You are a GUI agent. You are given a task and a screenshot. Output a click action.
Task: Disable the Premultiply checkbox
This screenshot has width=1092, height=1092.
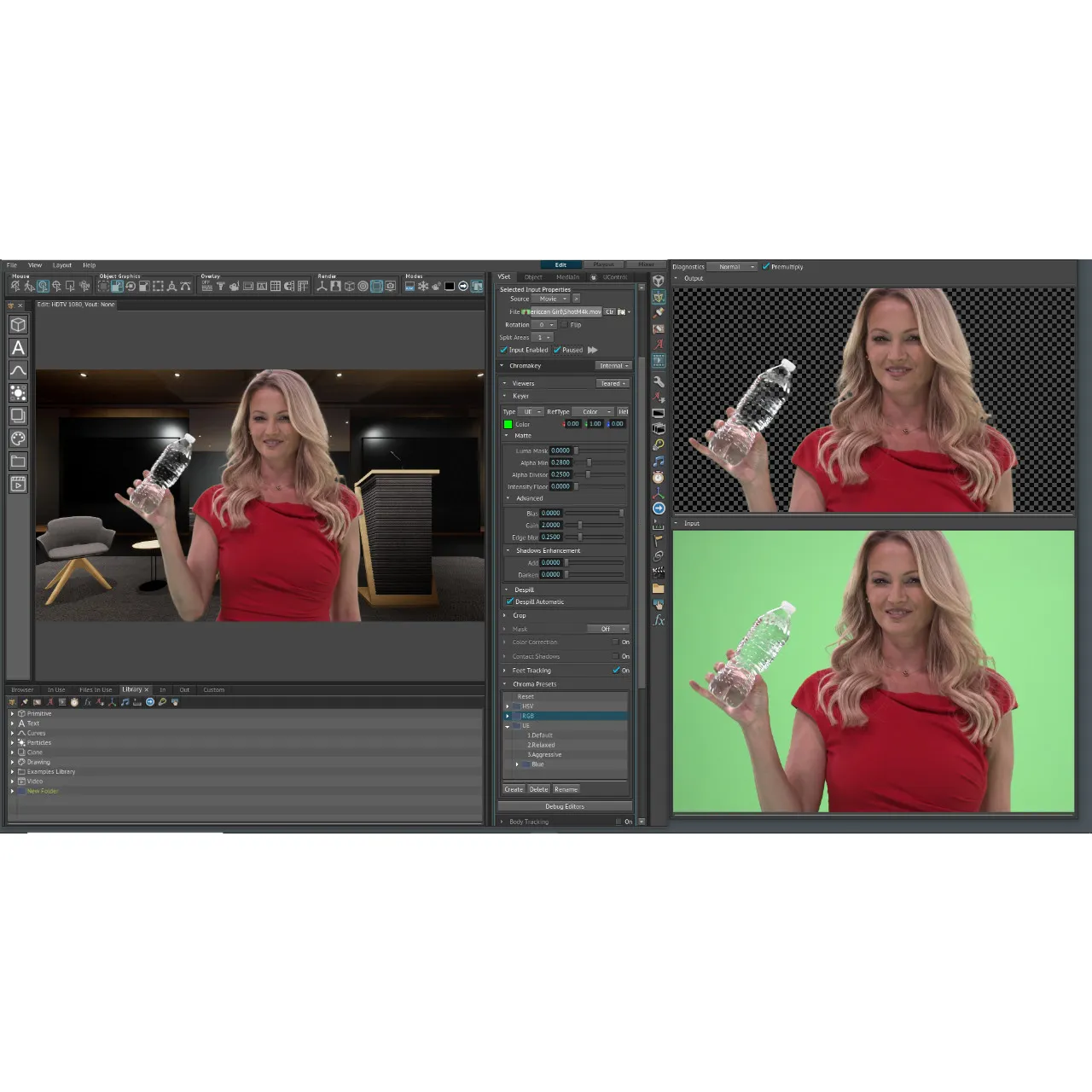[765, 267]
